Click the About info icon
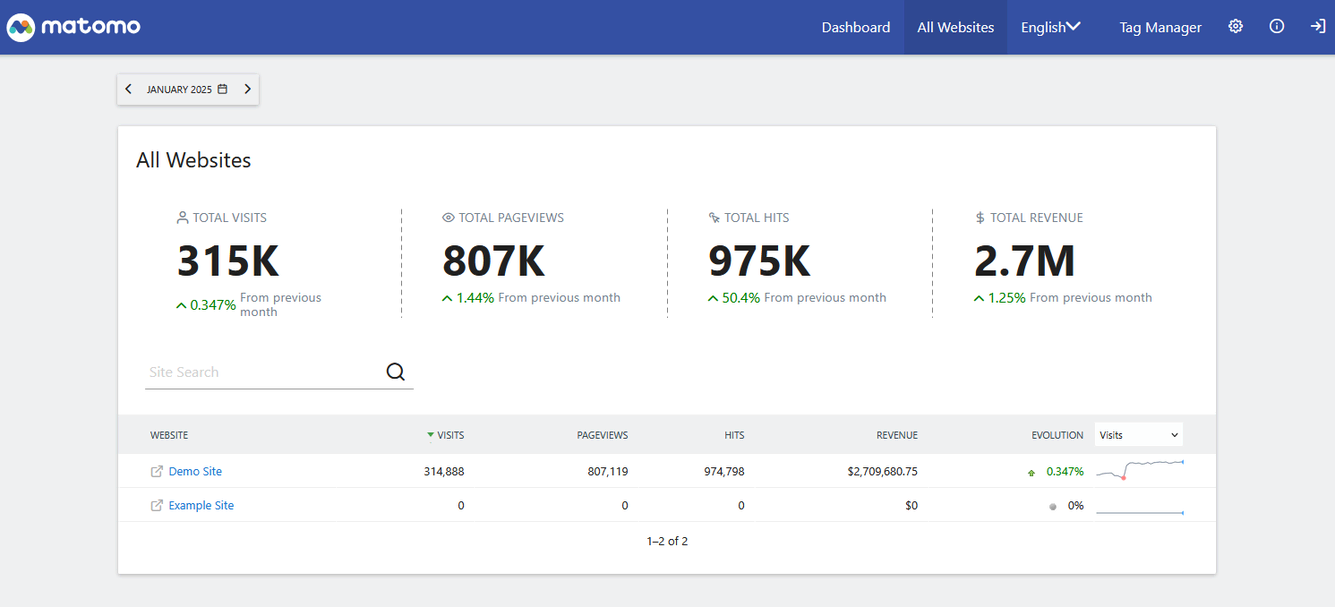Screen dimensions: 1335x607 pos(1276,27)
